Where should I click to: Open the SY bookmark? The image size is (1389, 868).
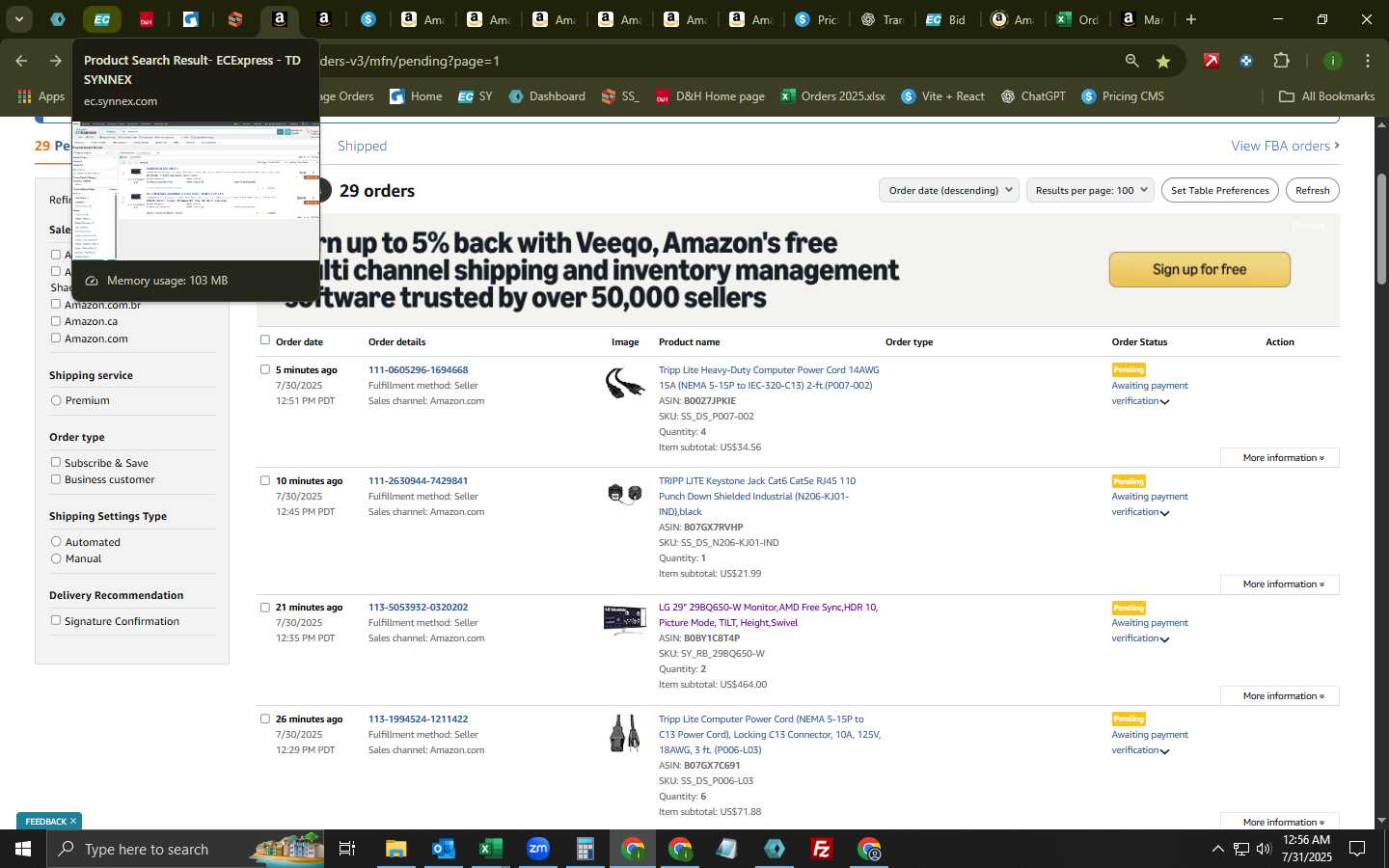(x=475, y=96)
